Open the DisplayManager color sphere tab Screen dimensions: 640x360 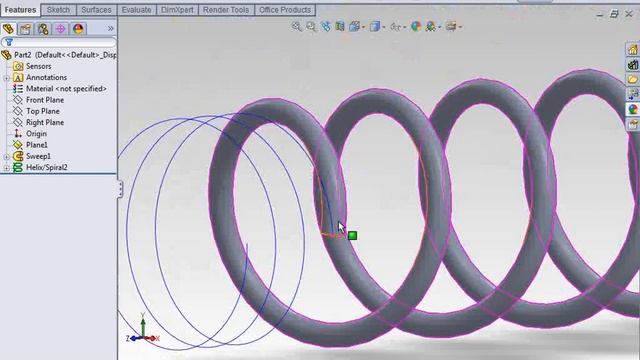coord(78,29)
